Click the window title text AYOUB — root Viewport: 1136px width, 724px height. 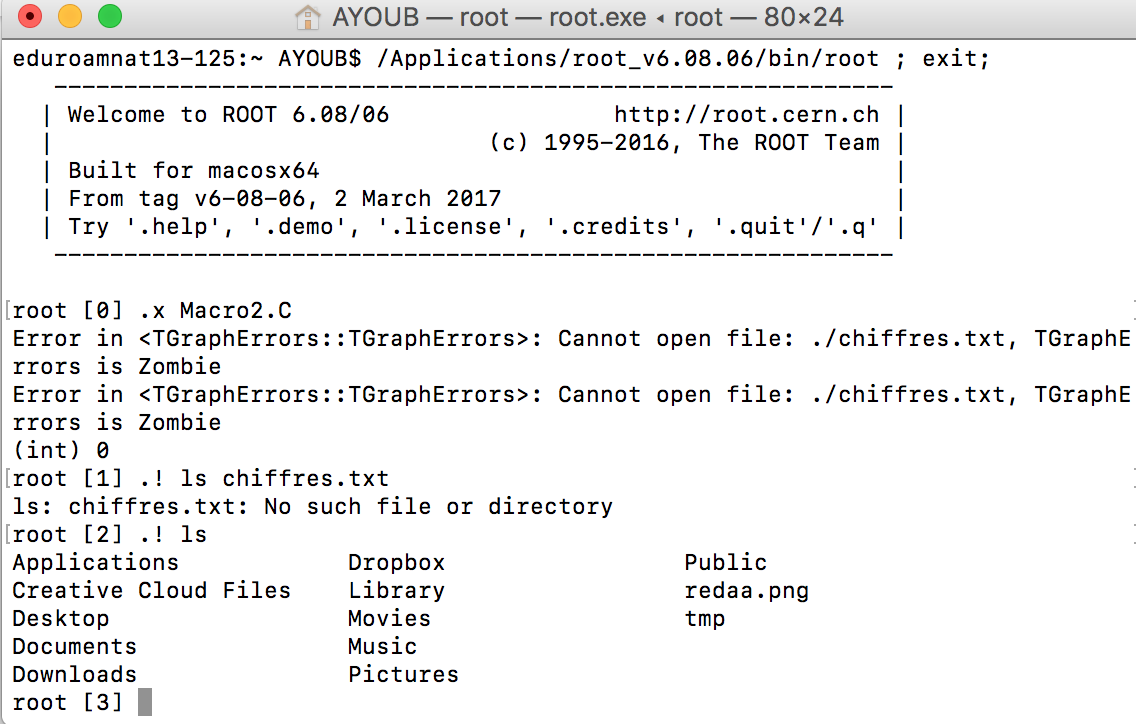[x=420, y=17]
